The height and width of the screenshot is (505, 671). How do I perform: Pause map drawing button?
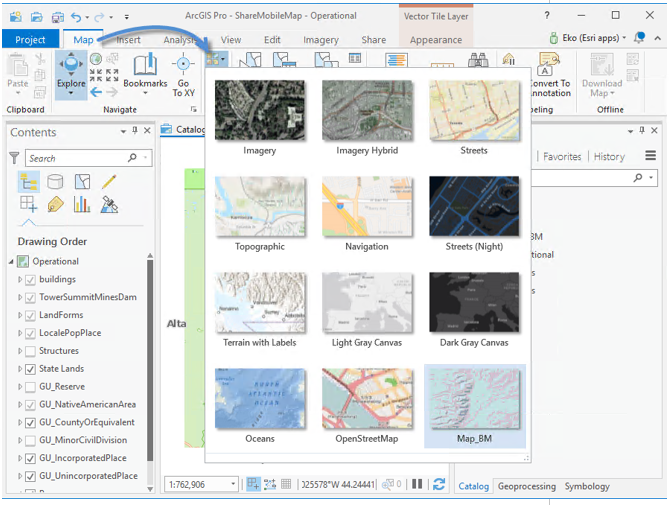(417, 484)
